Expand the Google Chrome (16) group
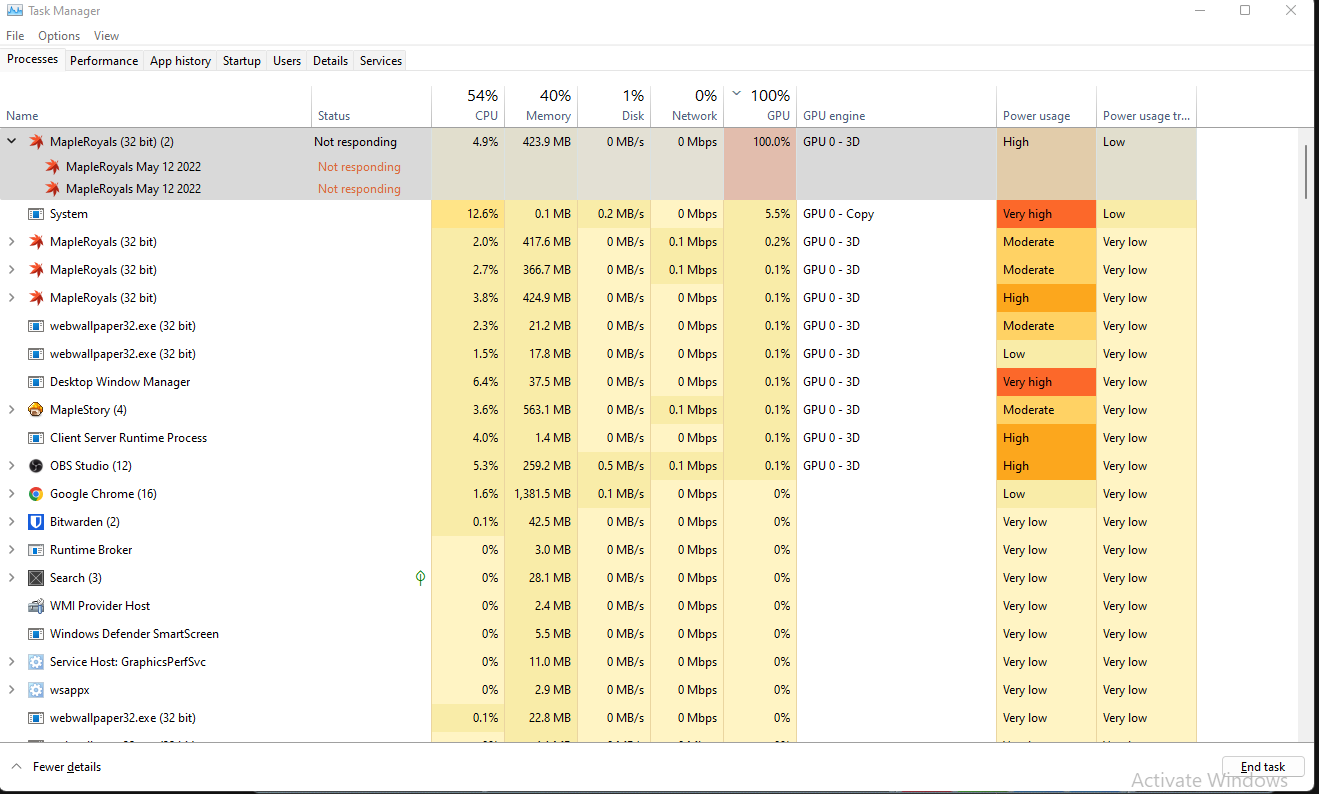The height and width of the screenshot is (794, 1319). (12, 494)
